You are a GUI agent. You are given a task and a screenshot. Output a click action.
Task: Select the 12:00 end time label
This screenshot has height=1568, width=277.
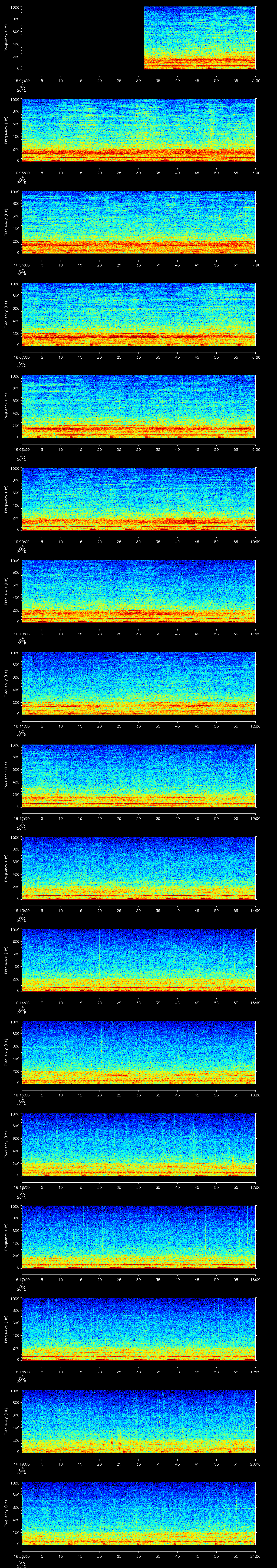(x=256, y=726)
